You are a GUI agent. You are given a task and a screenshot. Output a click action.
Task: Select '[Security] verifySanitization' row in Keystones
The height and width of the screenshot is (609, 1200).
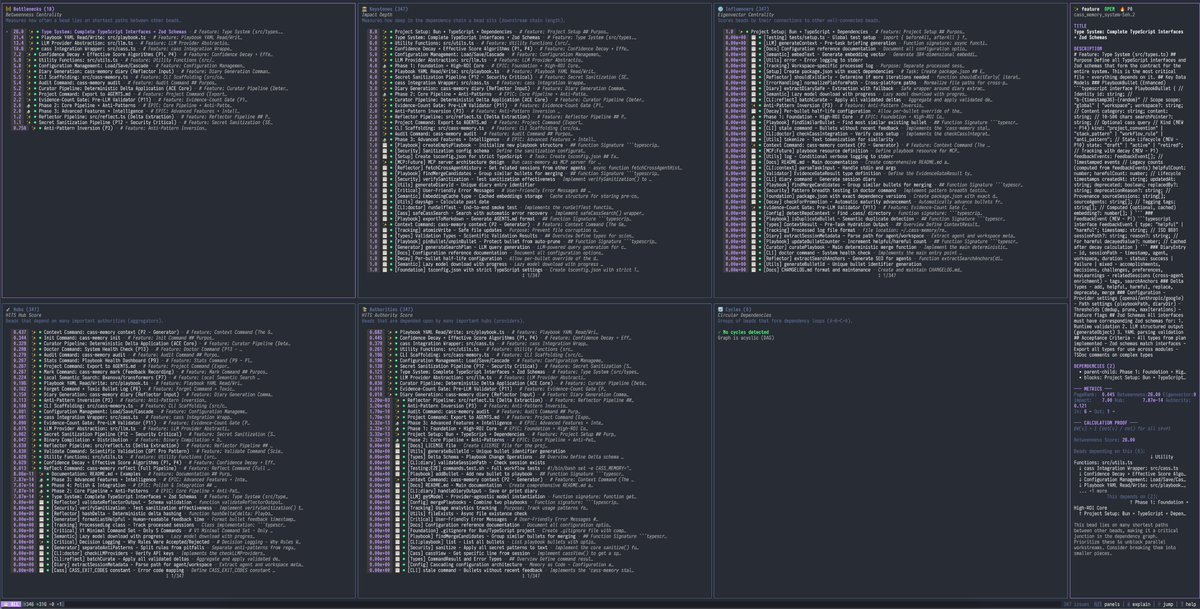point(510,179)
